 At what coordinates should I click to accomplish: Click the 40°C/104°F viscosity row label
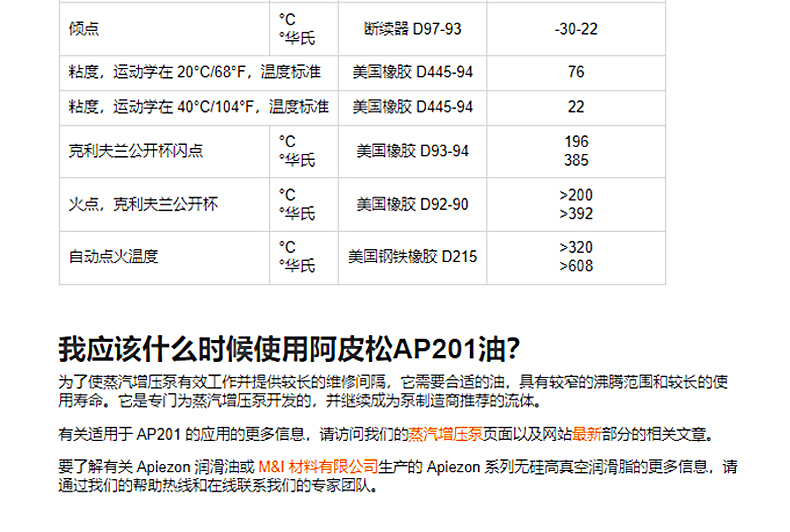(198, 107)
